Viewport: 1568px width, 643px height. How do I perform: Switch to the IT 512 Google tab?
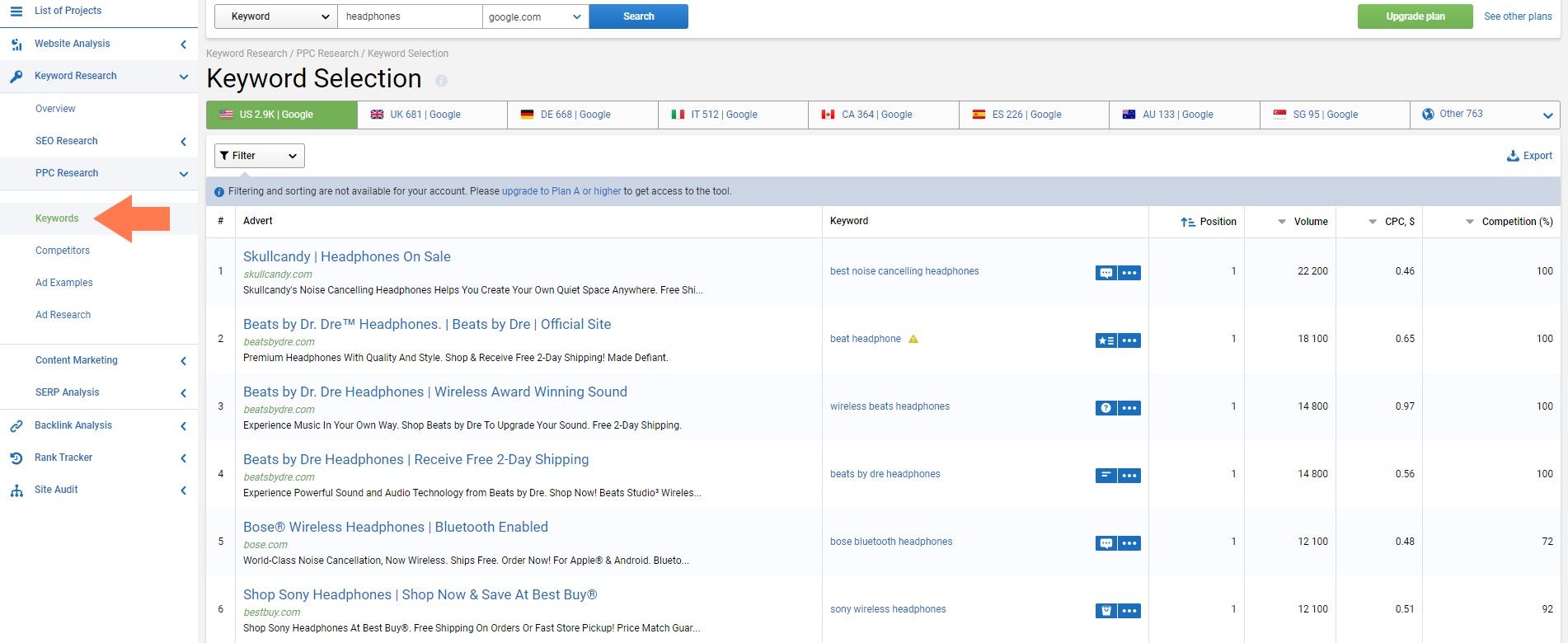[734, 115]
